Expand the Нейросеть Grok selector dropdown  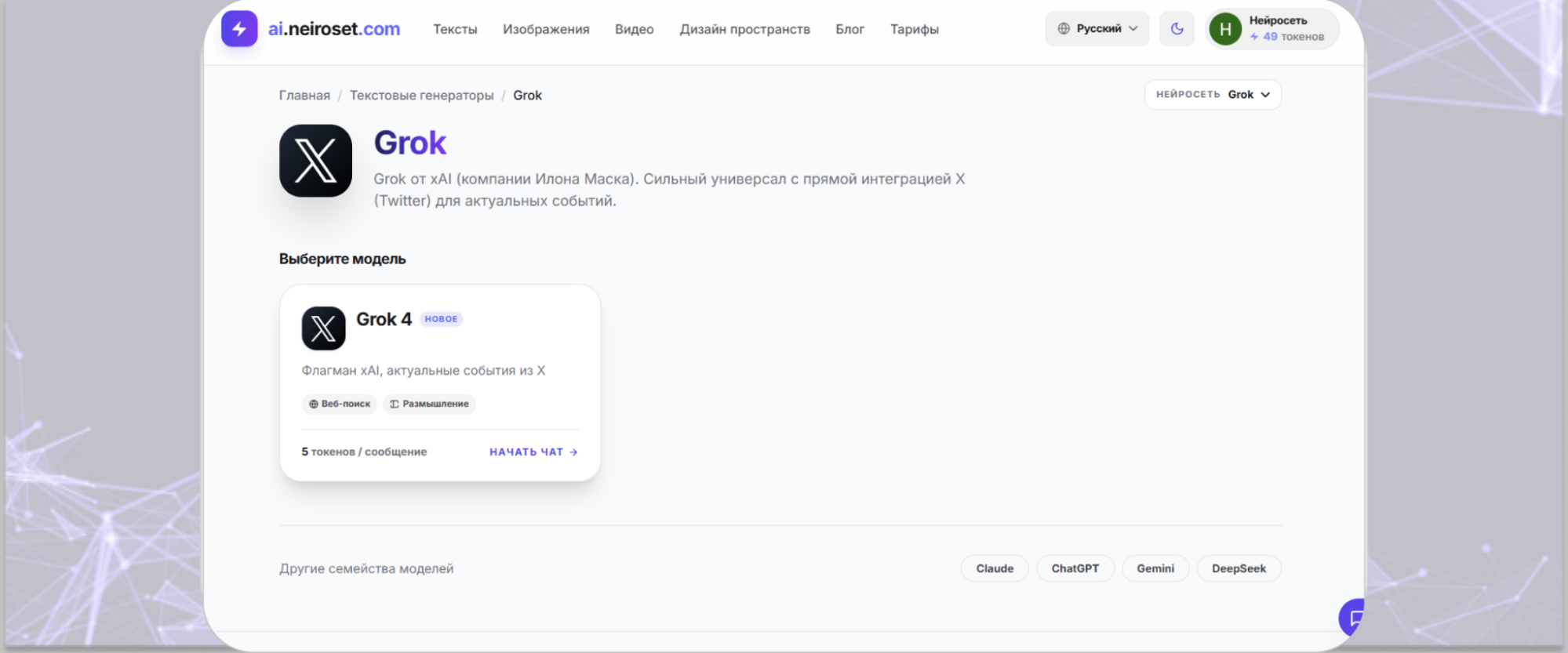(1213, 95)
